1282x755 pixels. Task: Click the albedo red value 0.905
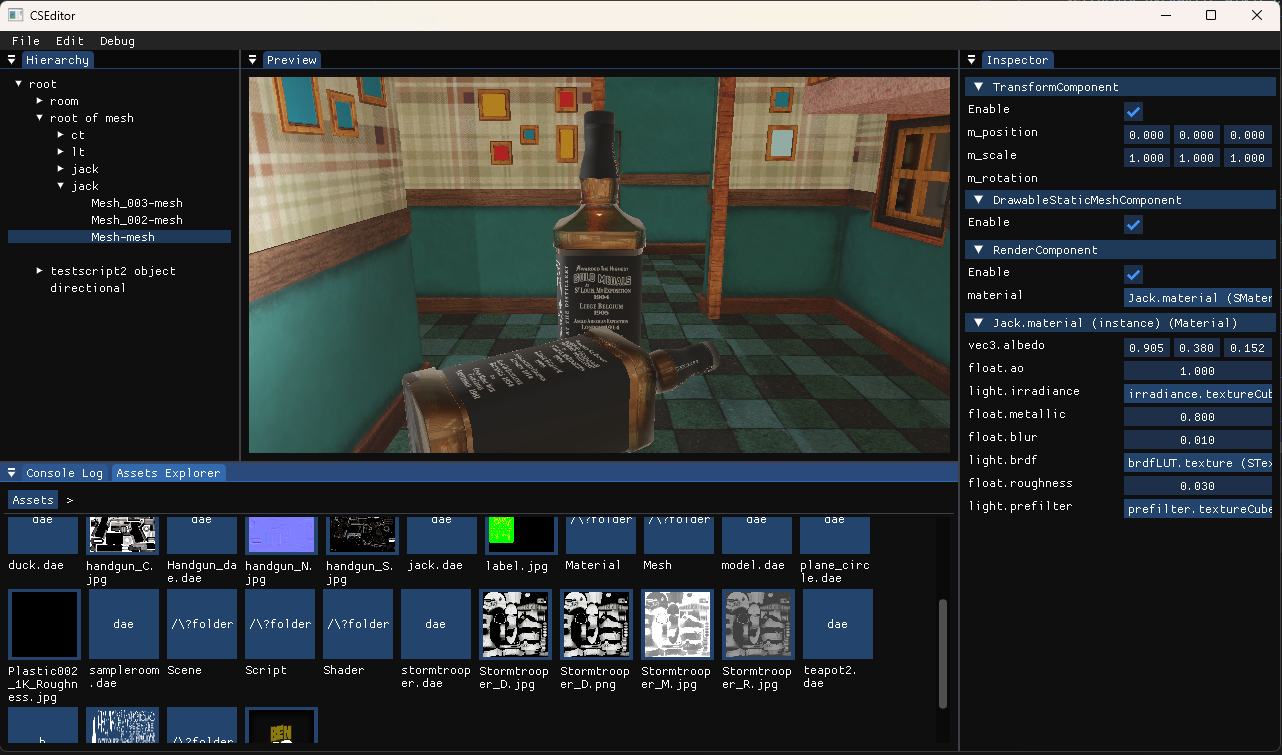[1147, 348]
